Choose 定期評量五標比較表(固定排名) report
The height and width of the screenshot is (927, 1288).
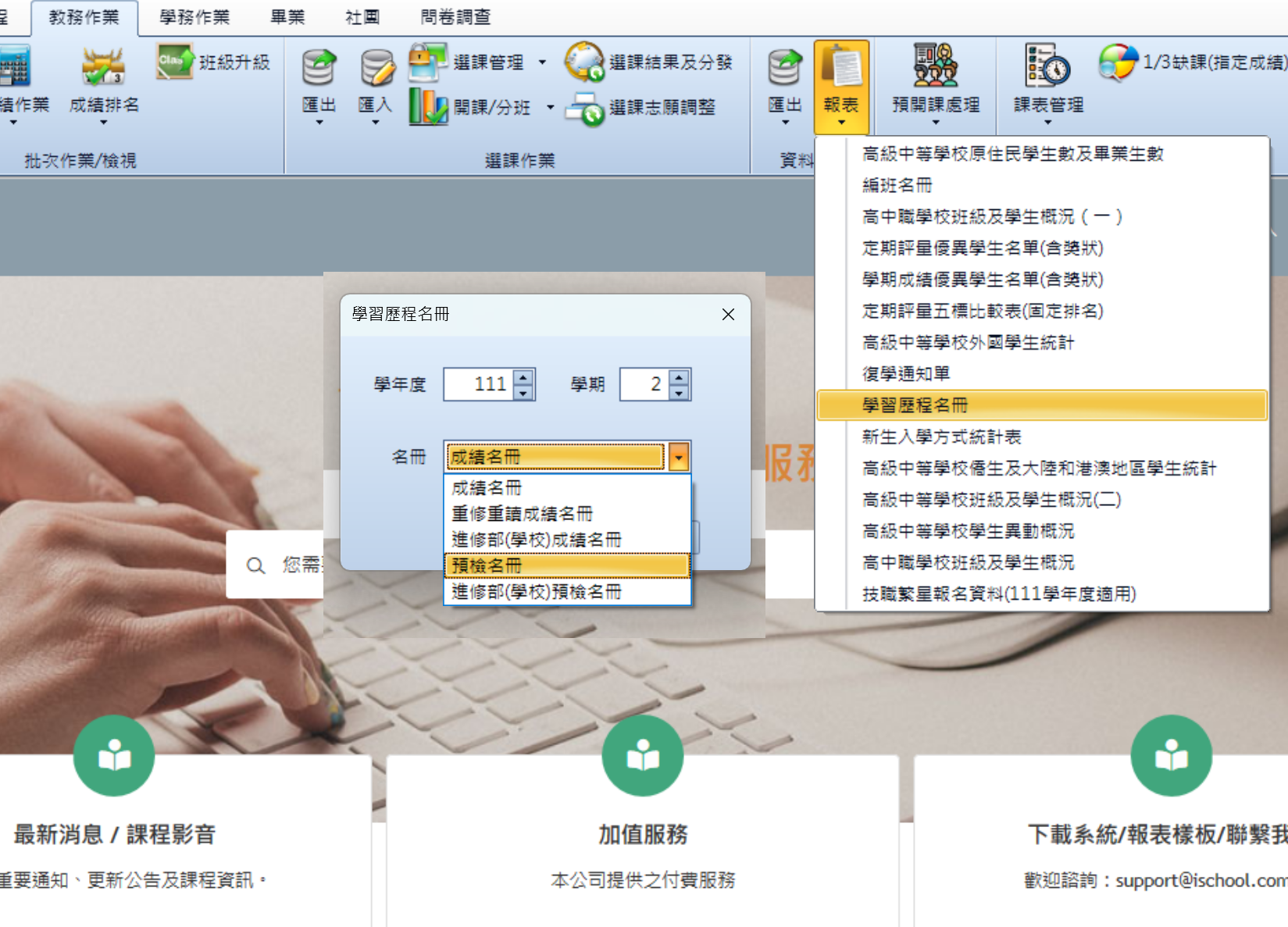pyautogui.click(x=1042, y=311)
